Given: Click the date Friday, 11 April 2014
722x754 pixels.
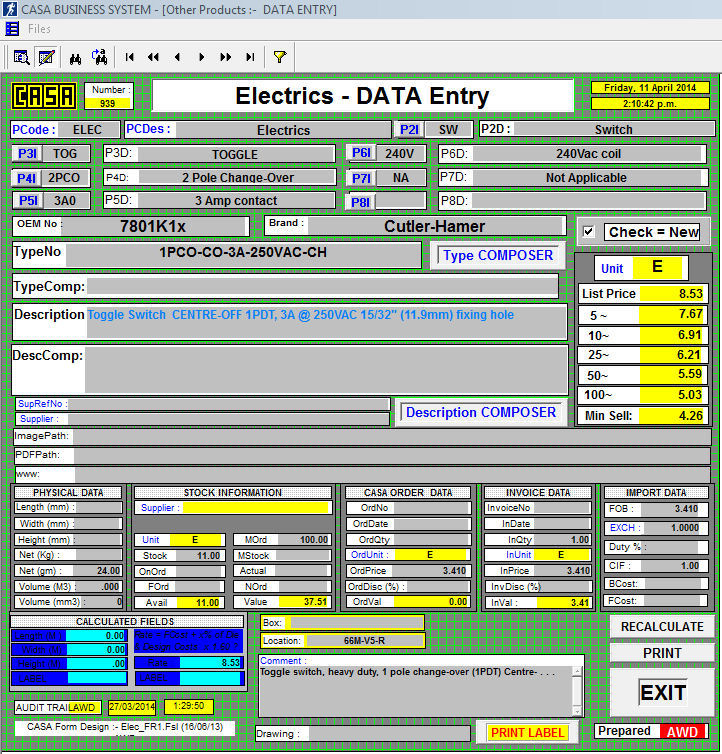Looking at the screenshot, I should pyautogui.click(x=650, y=88).
